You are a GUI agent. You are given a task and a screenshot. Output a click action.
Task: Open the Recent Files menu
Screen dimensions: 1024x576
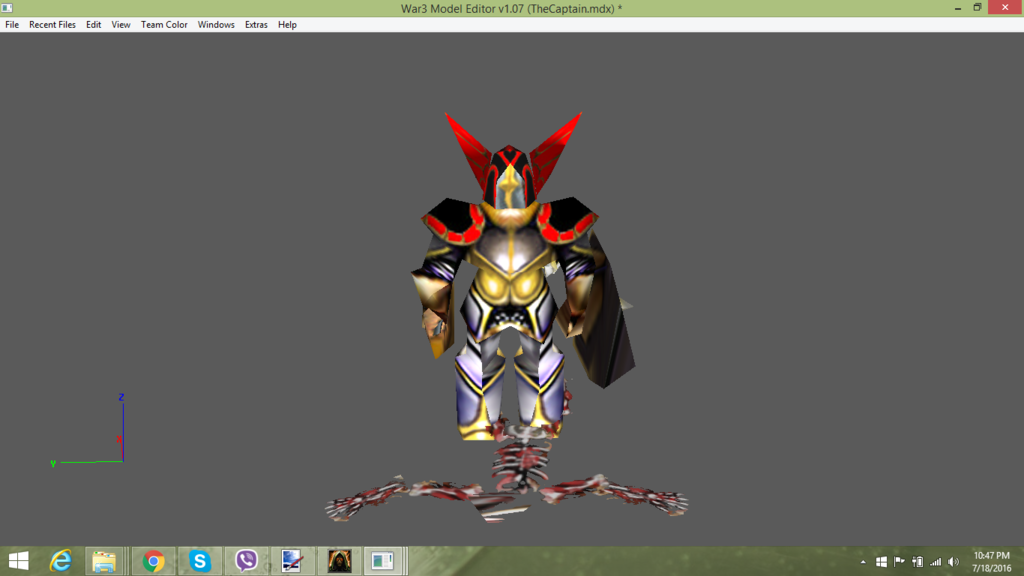(x=52, y=25)
